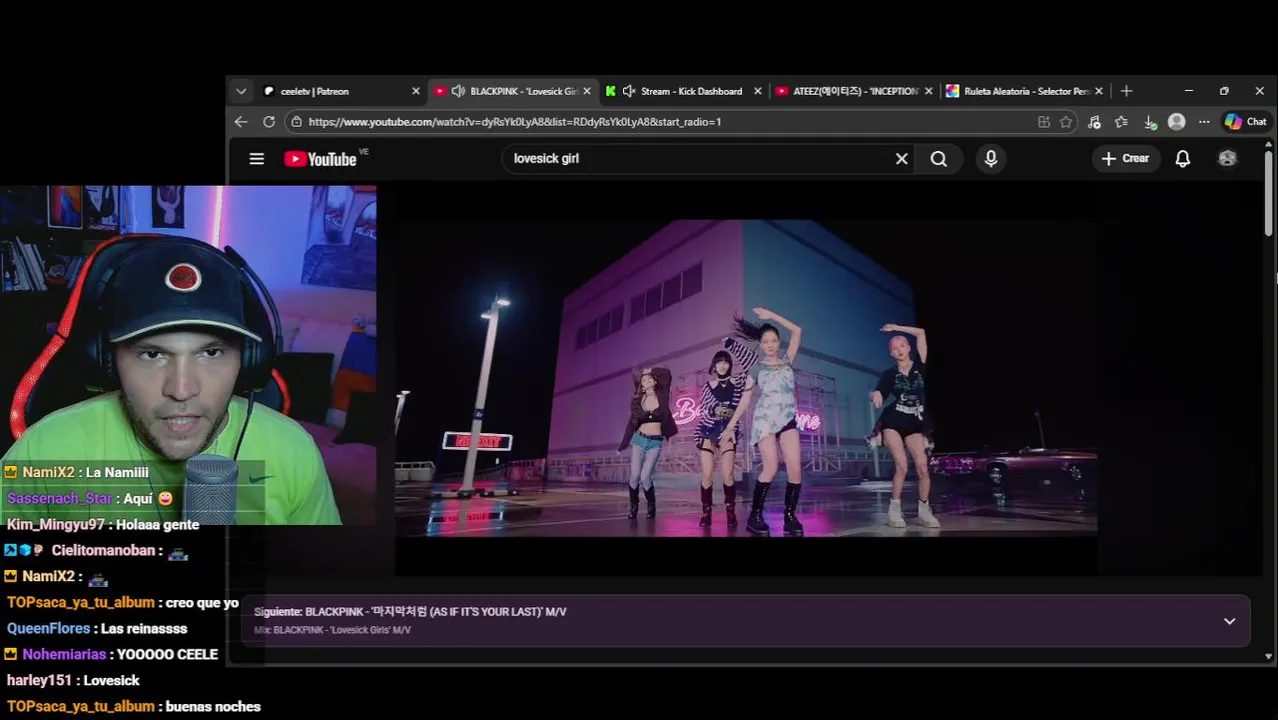Mute the BLACKPINK tab audio icon
The width and height of the screenshot is (1278, 720).
(x=458, y=91)
